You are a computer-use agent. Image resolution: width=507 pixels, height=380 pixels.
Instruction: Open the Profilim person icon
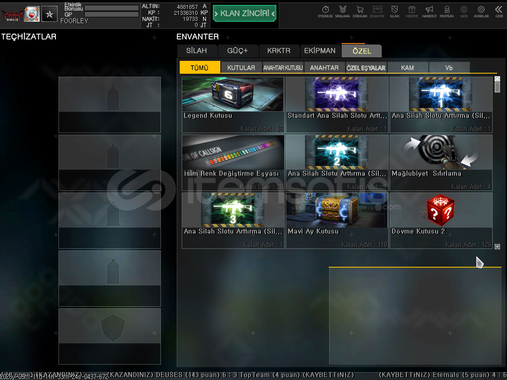pos(447,11)
